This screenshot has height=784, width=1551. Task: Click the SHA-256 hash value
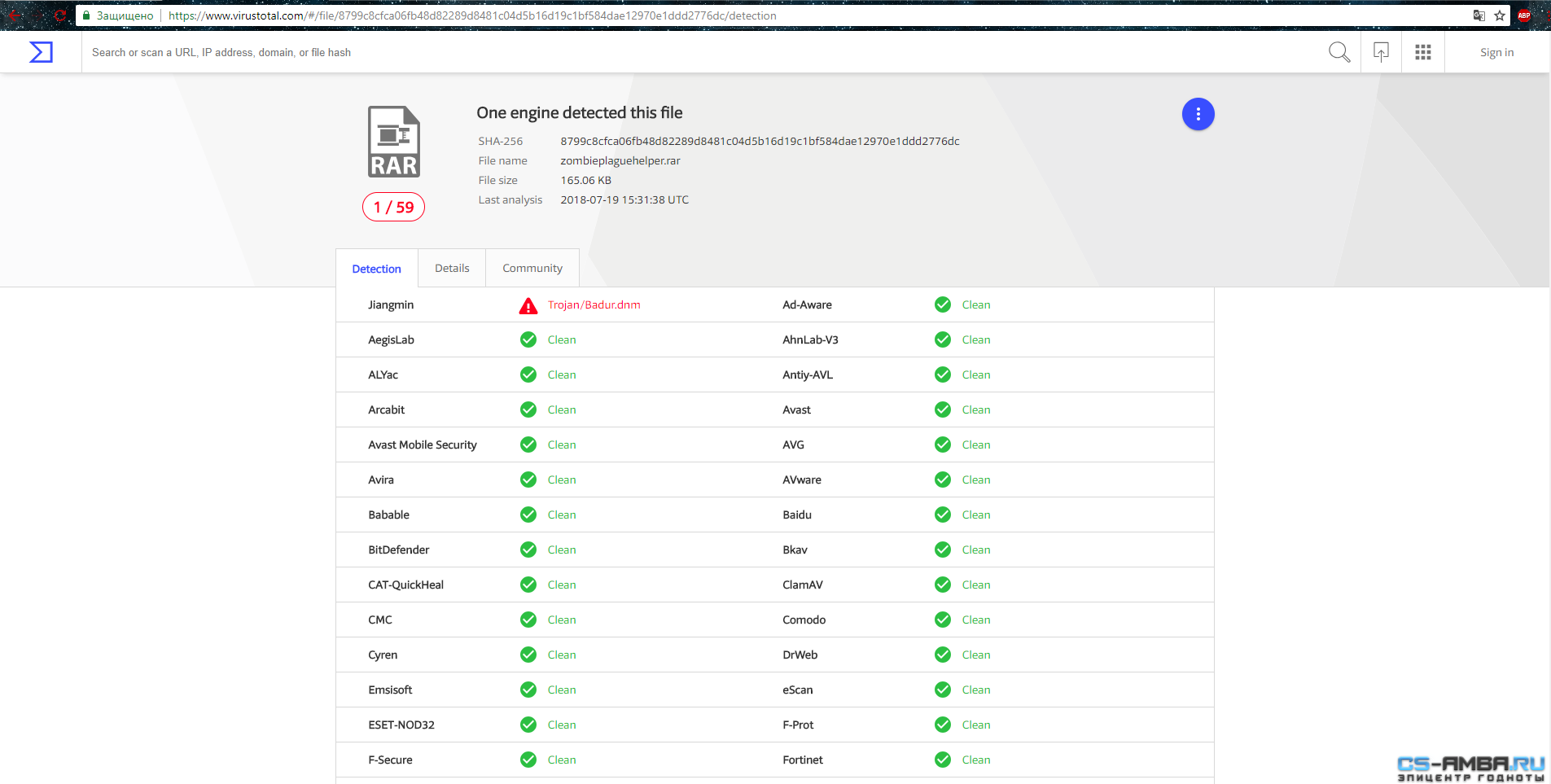(760, 141)
